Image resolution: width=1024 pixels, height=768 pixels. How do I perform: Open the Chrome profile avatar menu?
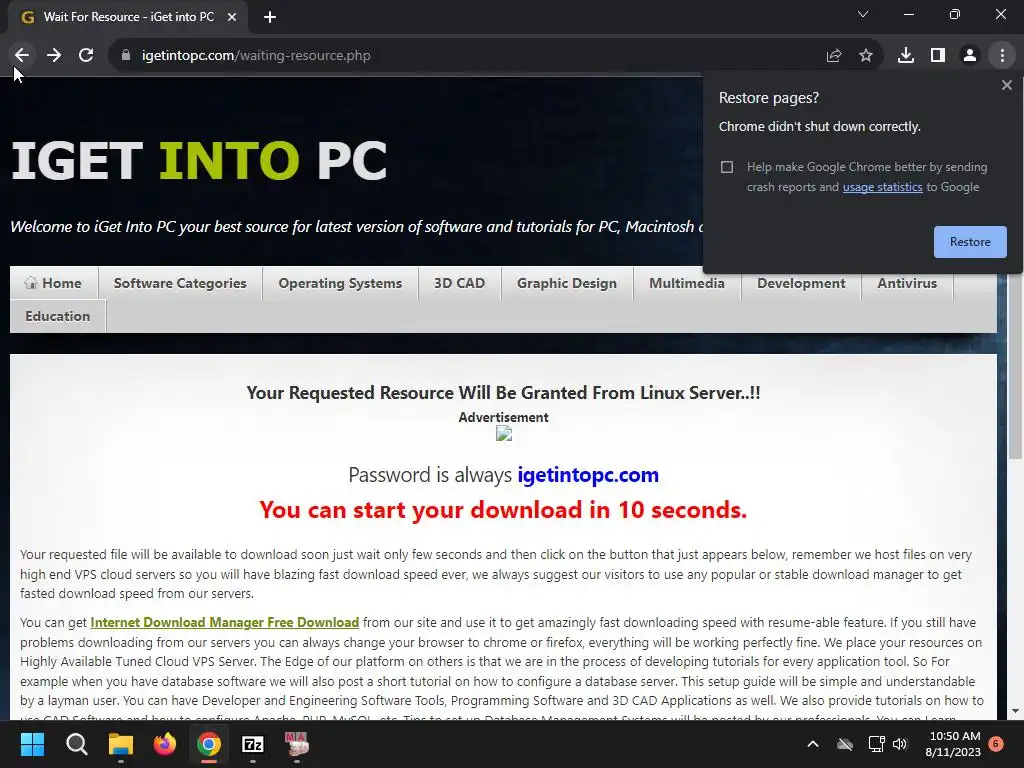point(970,56)
